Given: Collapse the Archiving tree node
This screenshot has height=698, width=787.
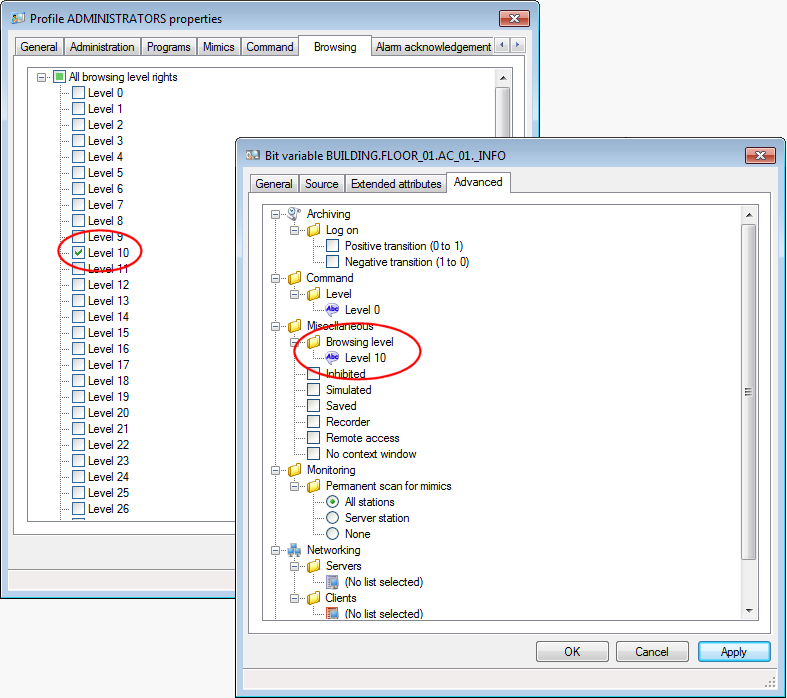Looking at the screenshot, I should pyautogui.click(x=275, y=214).
